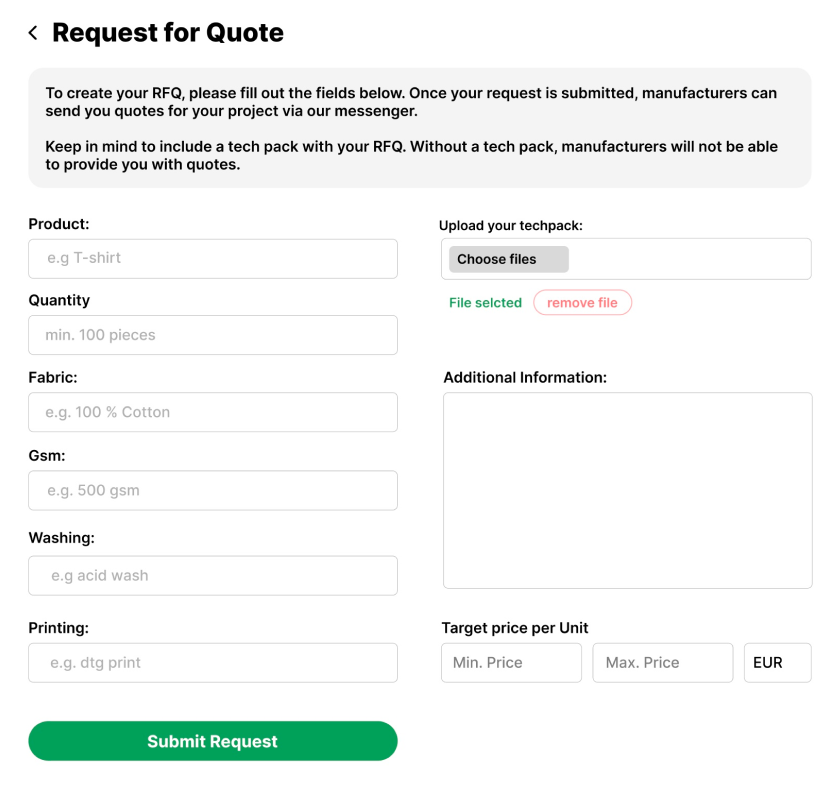Click the File selected status text
834x785 pixels.
tap(485, 303)
